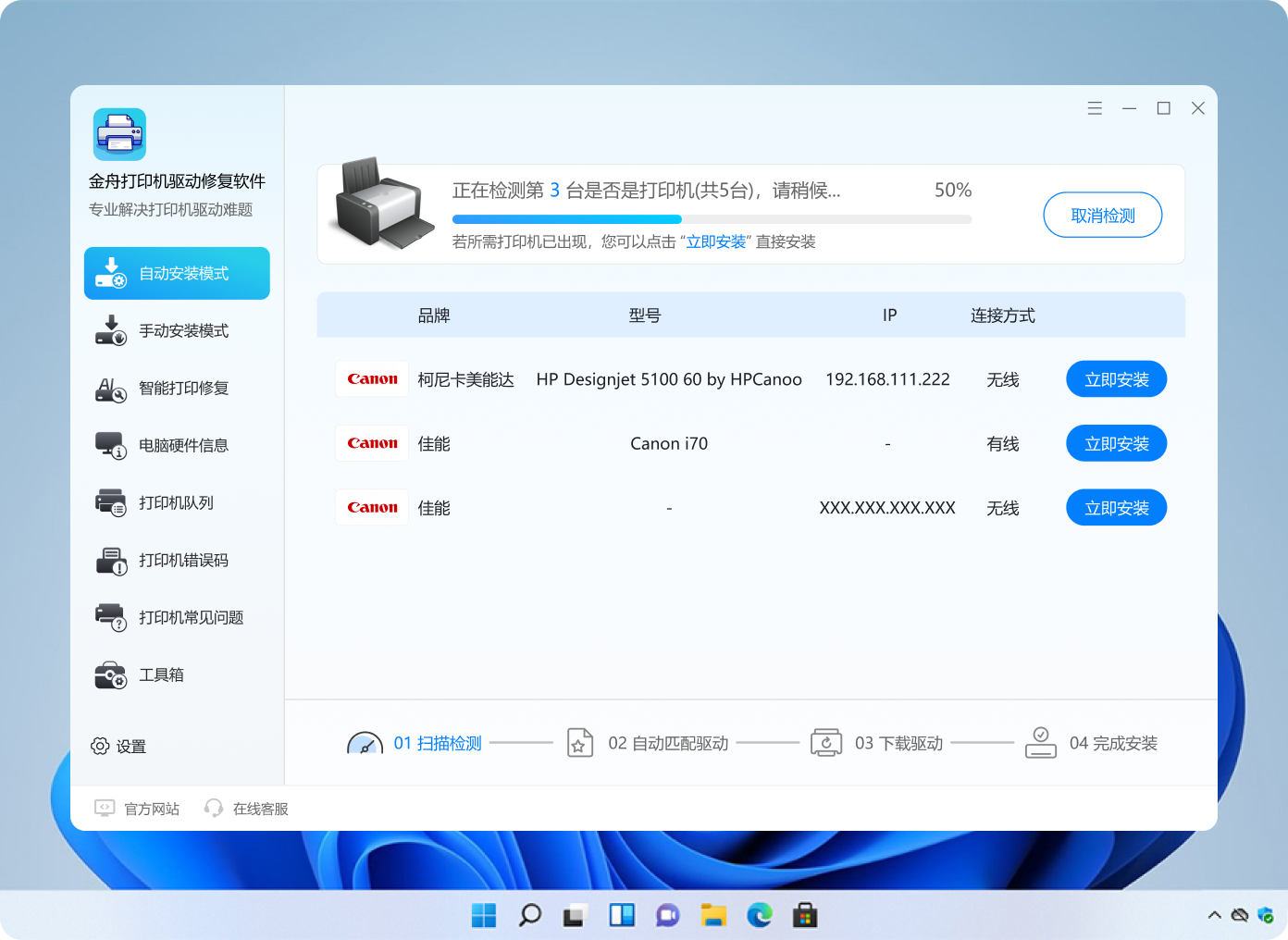The width and height of the screenshot is (1288, 940).
Task: Install the HP Designjet 5100 driver via 立即安装
Action: [x=1116, y=378]
